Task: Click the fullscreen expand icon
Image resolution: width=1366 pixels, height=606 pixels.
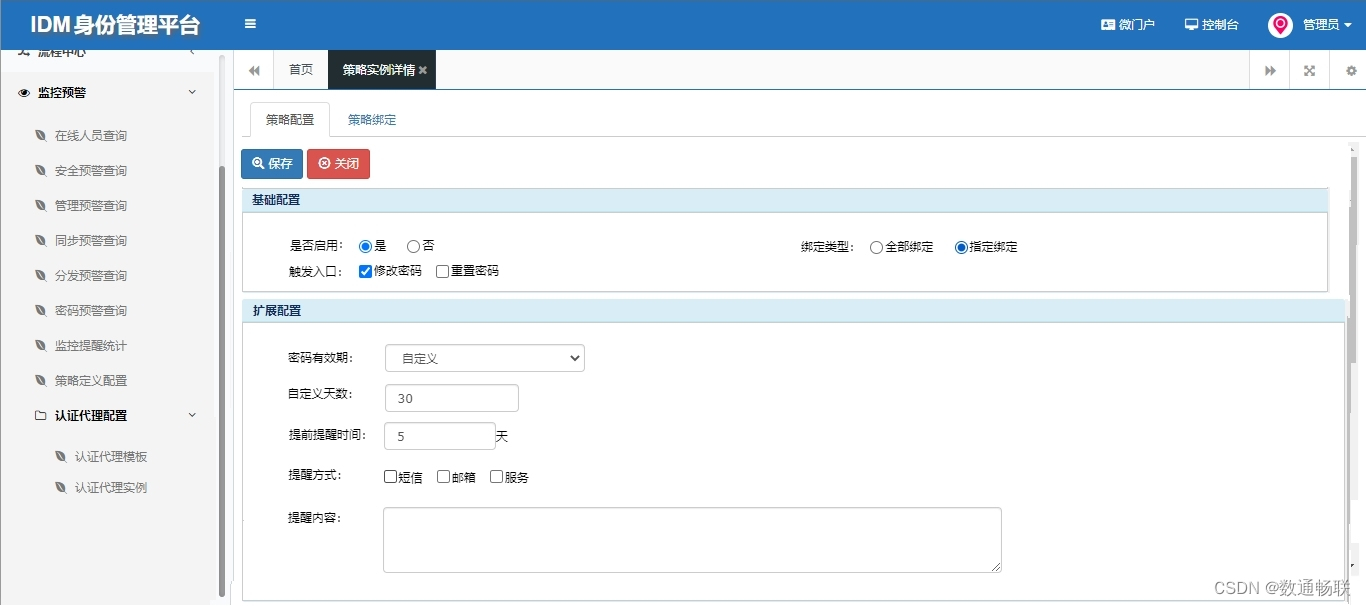Action: [x=1309, y=71]
